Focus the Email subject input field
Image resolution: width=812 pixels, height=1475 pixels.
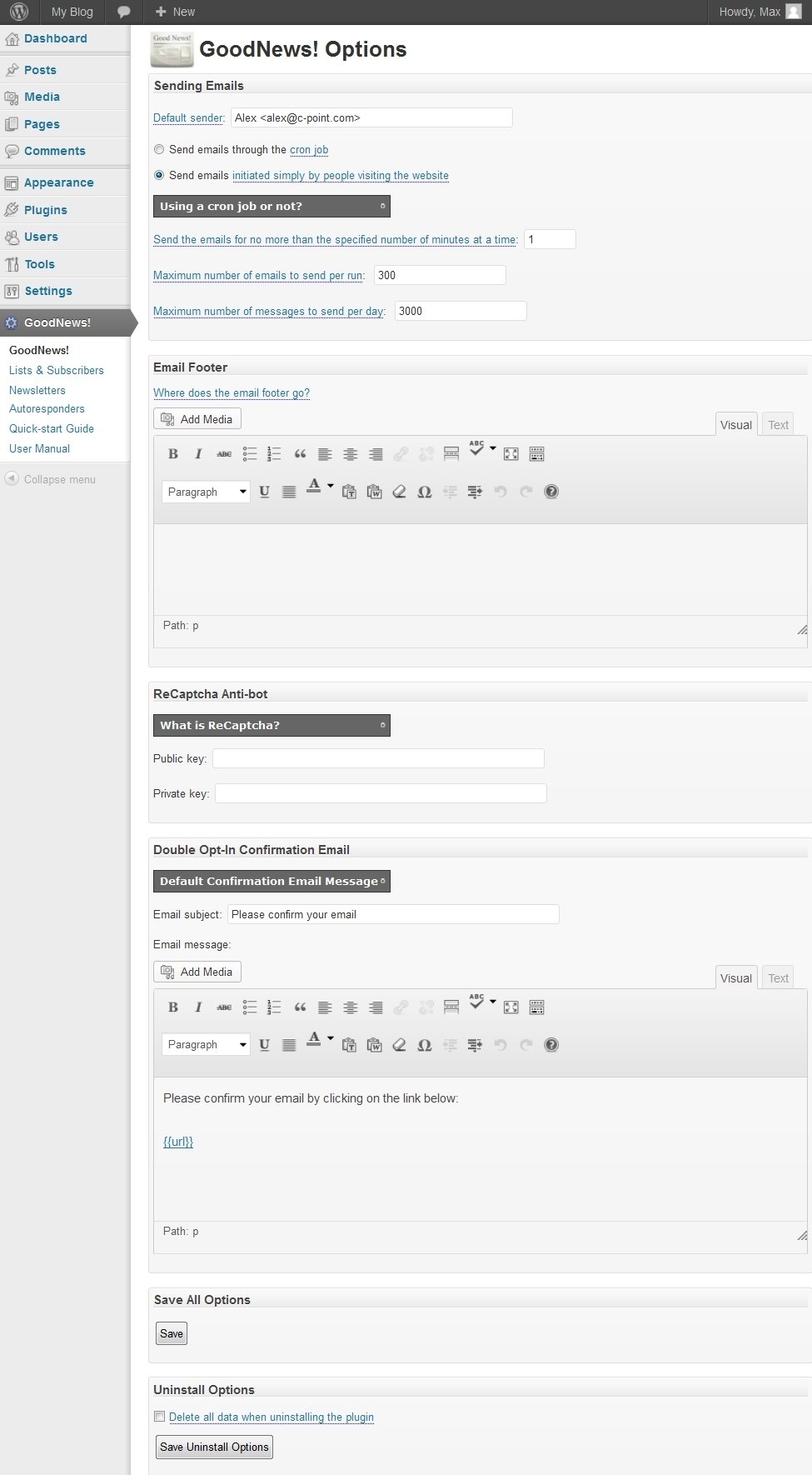(x=393, y=914)
